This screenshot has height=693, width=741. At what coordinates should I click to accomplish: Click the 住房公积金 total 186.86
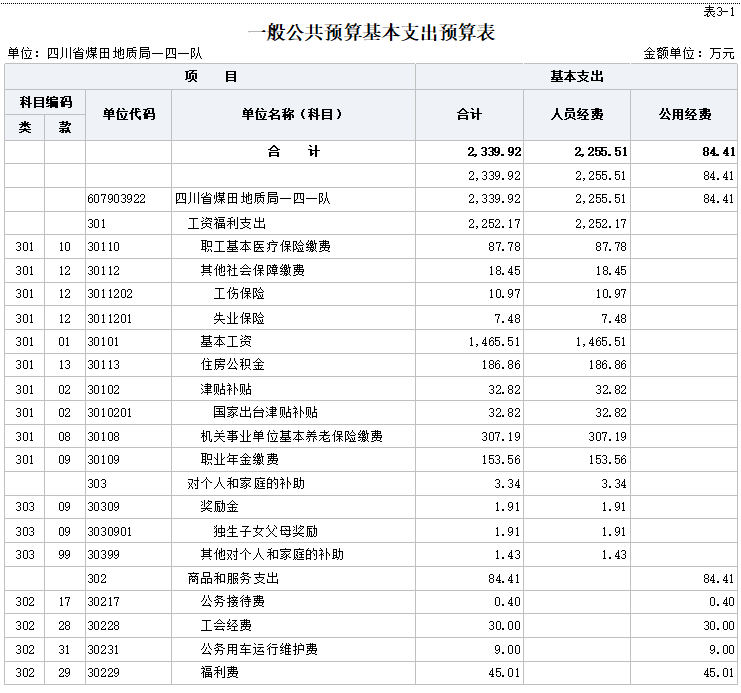(x=501, y=365)
